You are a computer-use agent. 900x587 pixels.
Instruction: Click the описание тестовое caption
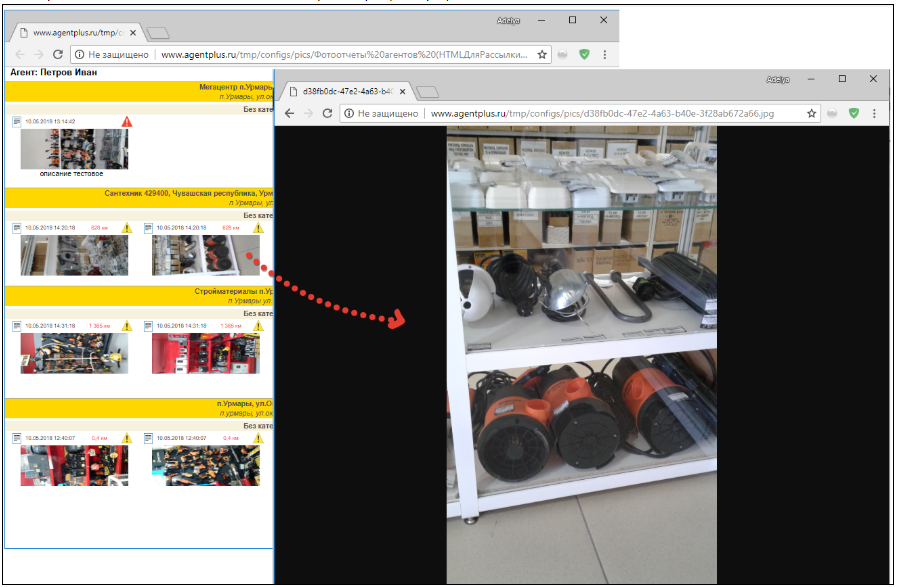click(72, 173)
